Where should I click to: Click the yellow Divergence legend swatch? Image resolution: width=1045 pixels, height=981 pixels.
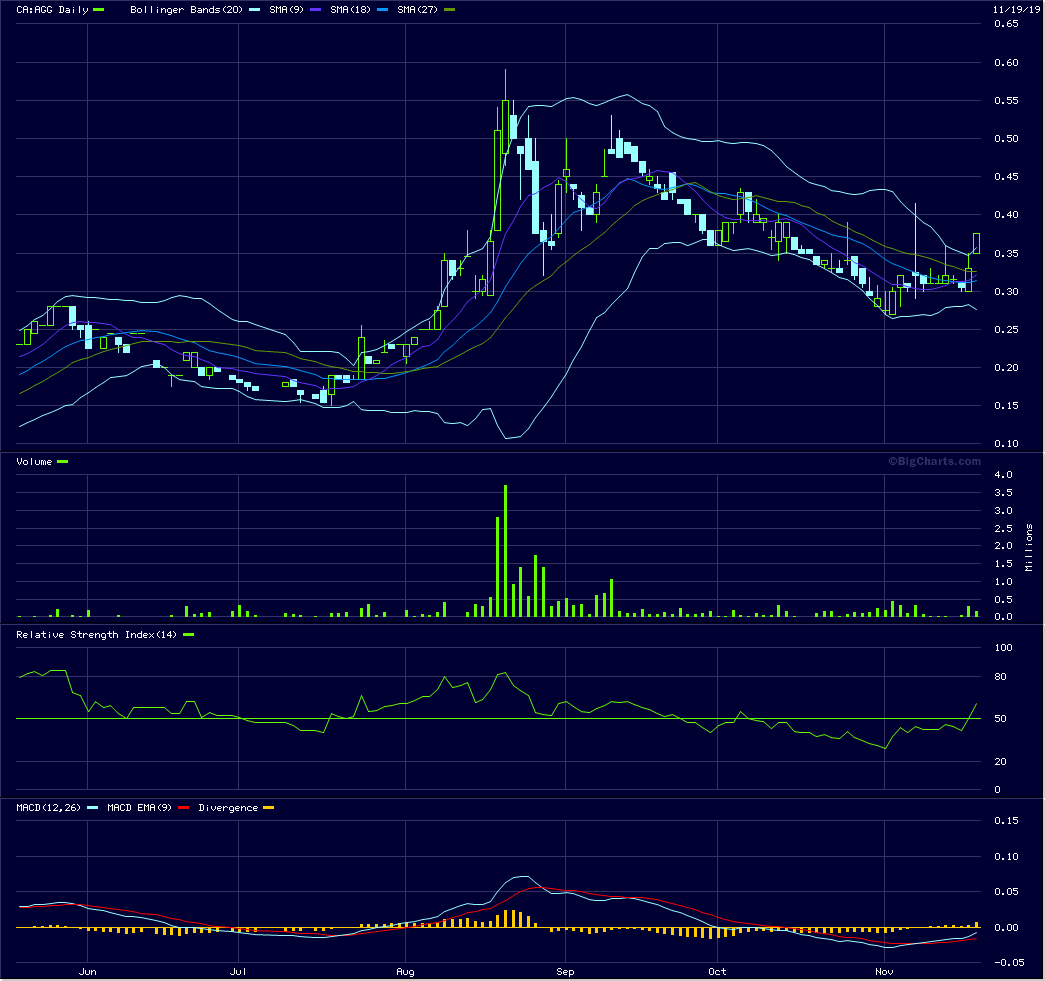[x=267, y=808]
